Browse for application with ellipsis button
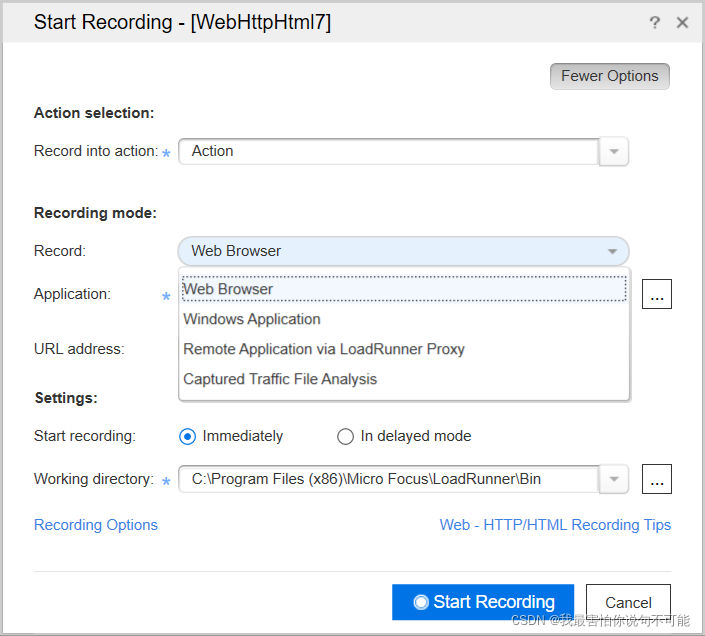Image resolution: width=705 pixels, height=636 pixels. [x=656, y=295]
